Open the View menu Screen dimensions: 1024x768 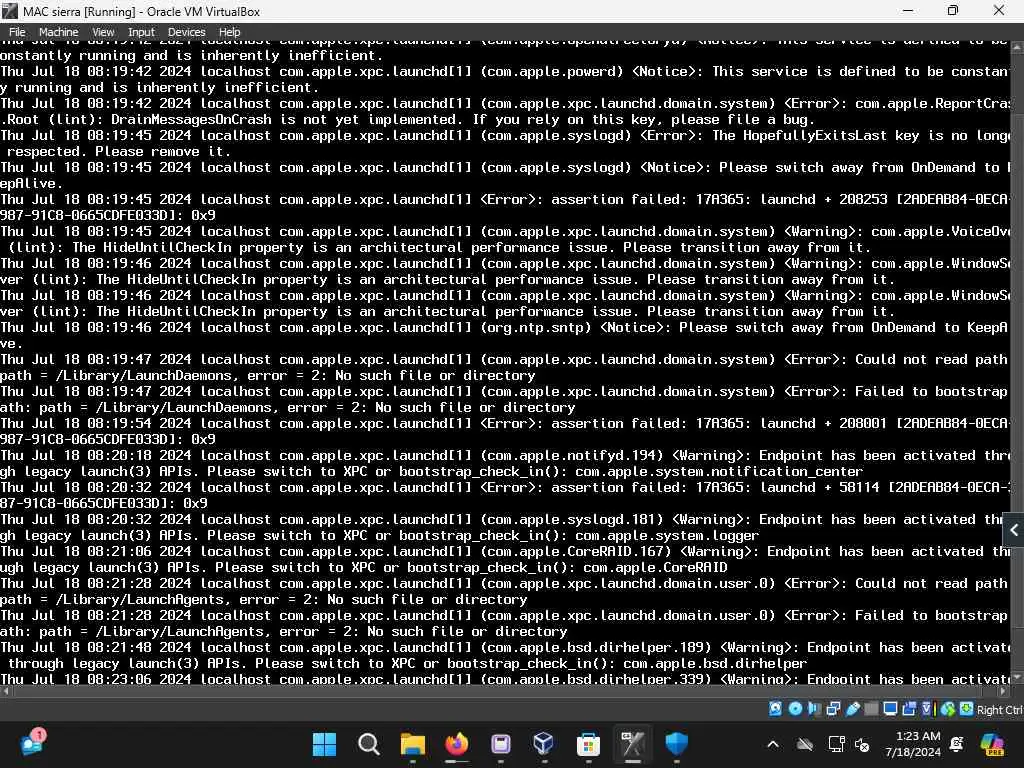tap(103, 32)
